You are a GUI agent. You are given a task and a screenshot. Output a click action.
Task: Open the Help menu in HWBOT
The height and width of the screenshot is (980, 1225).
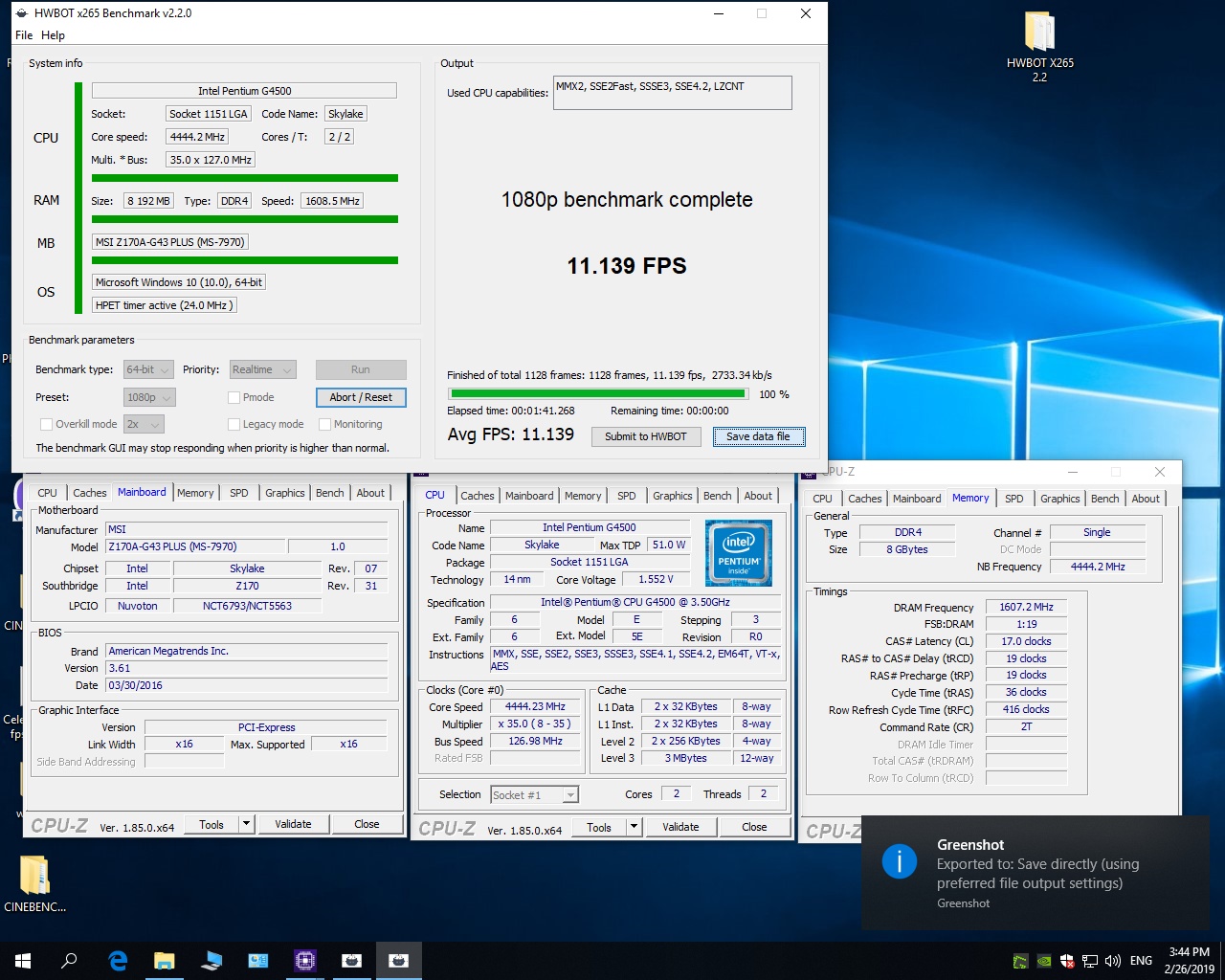pyautogui.click(x=53, y=35)
